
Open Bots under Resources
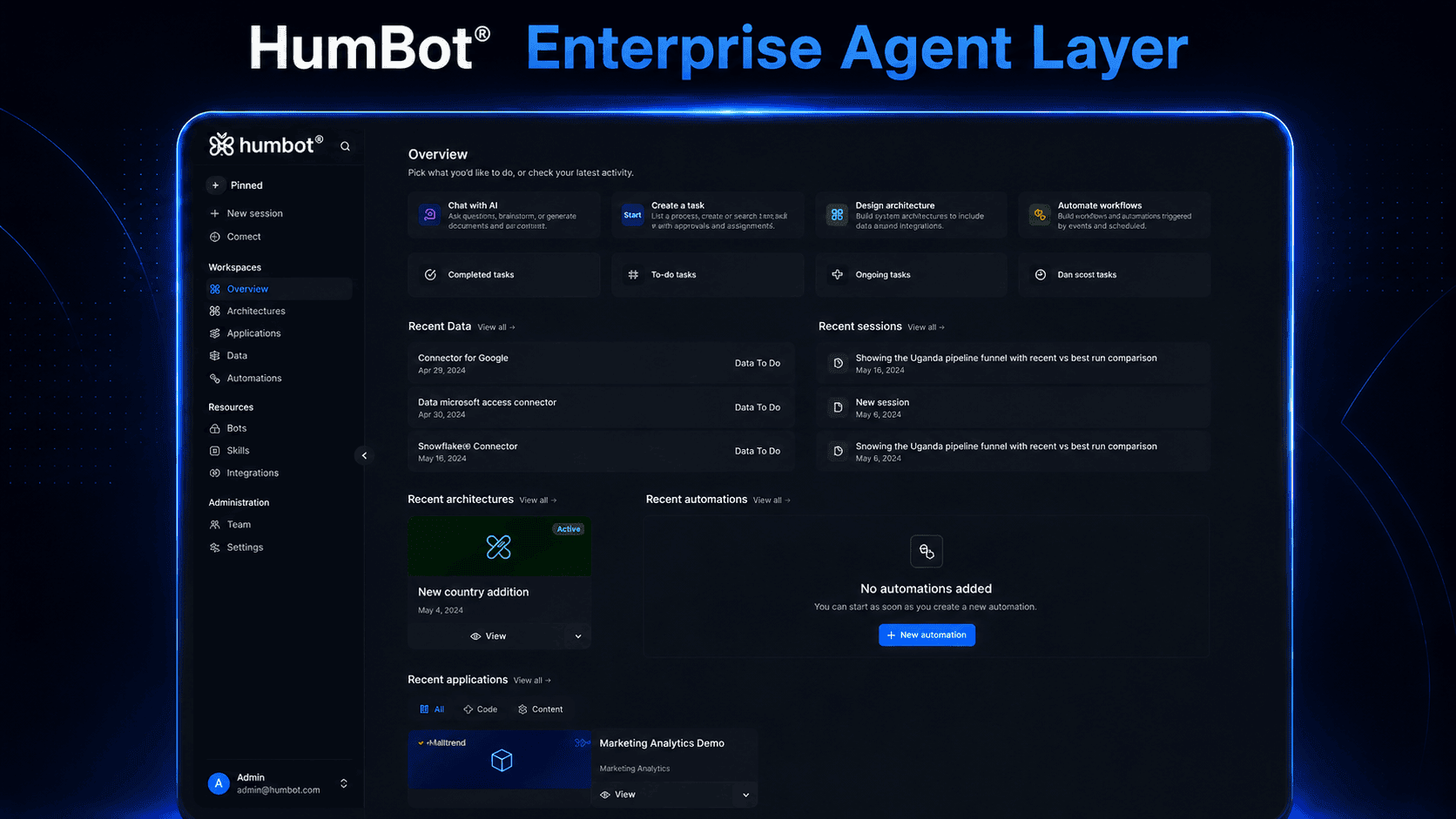pyautogui.click(x=228, y=428)
